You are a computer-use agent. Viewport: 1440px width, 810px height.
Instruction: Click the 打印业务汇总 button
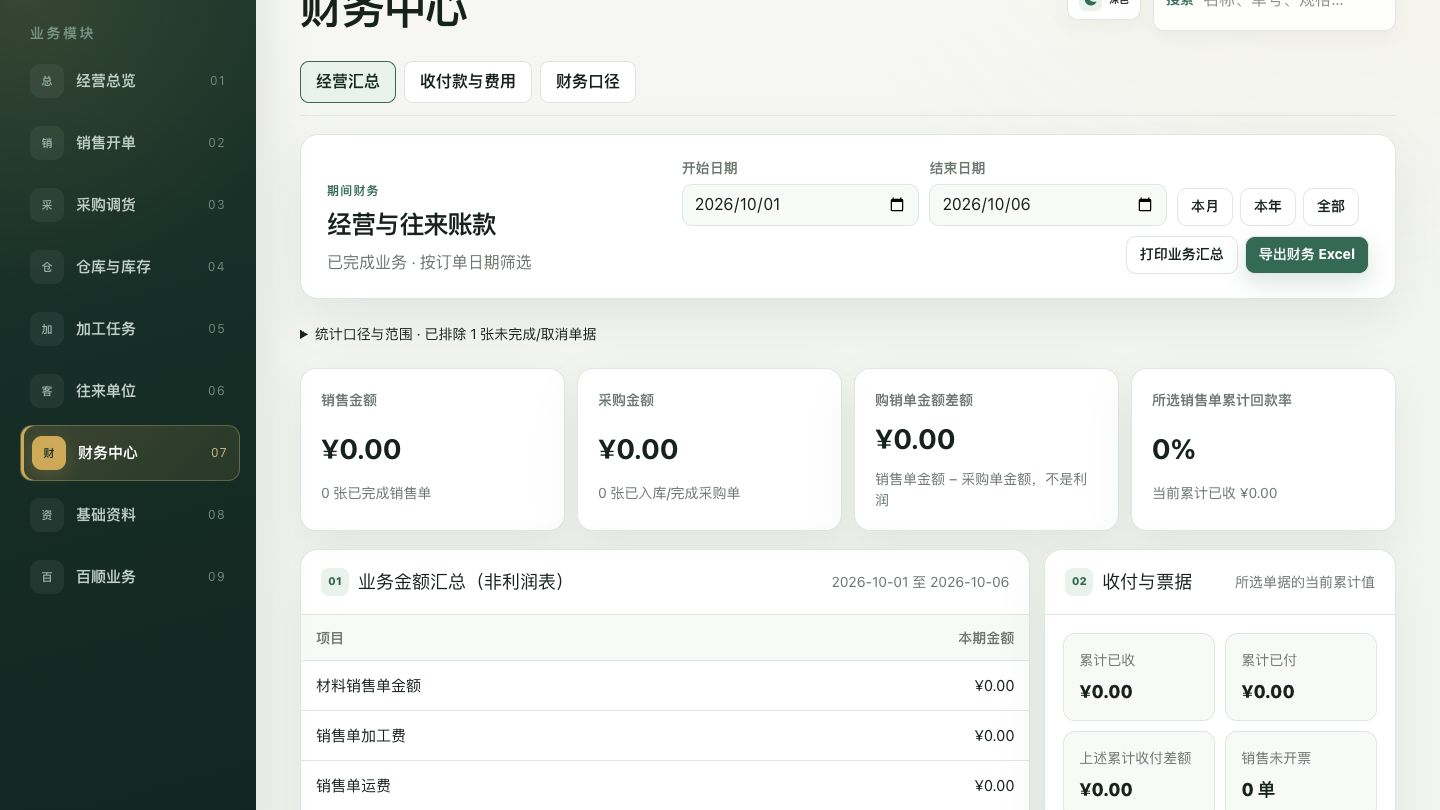pos(1182,255)
